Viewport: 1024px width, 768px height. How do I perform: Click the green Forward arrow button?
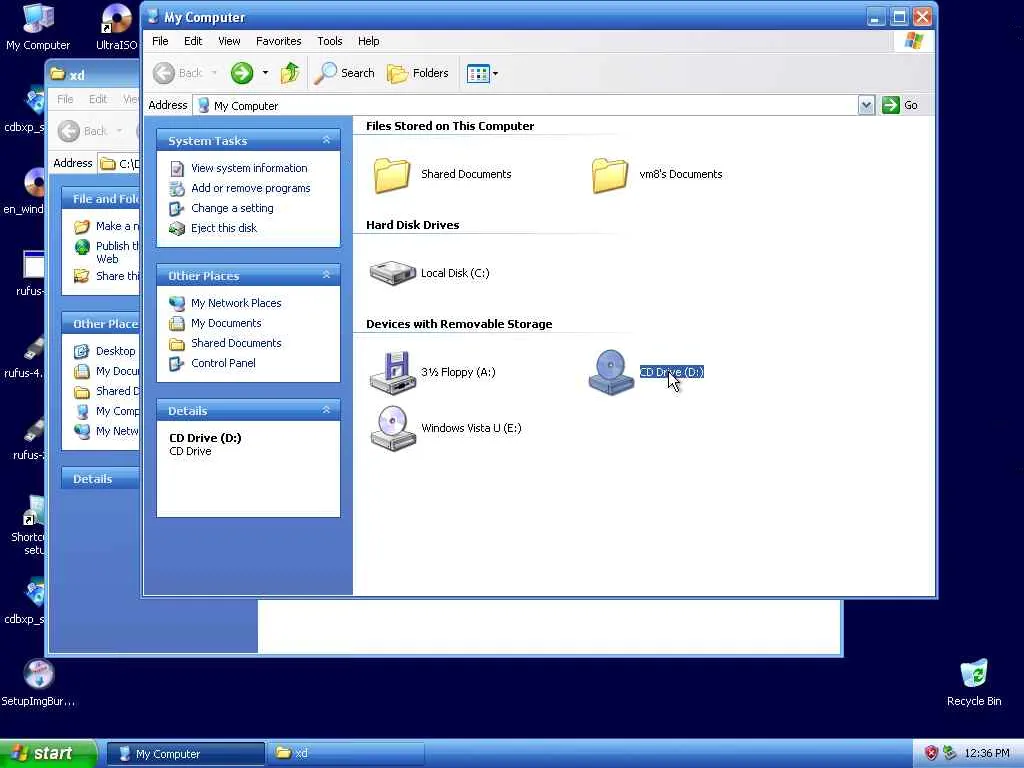click(242, 73)
